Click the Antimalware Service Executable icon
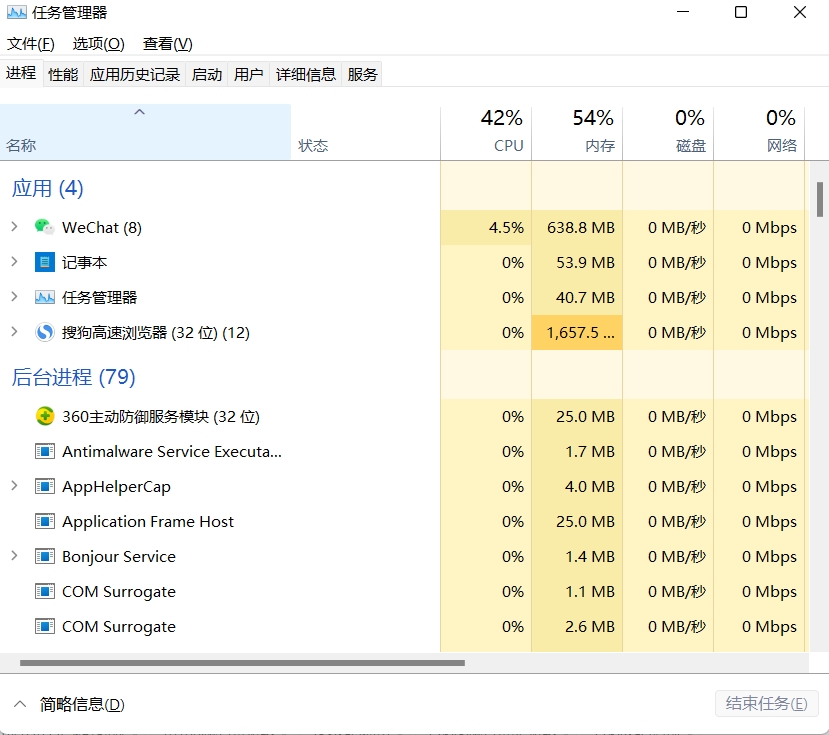Viewport: 829px width, 735px height. [x=44, y=452]
